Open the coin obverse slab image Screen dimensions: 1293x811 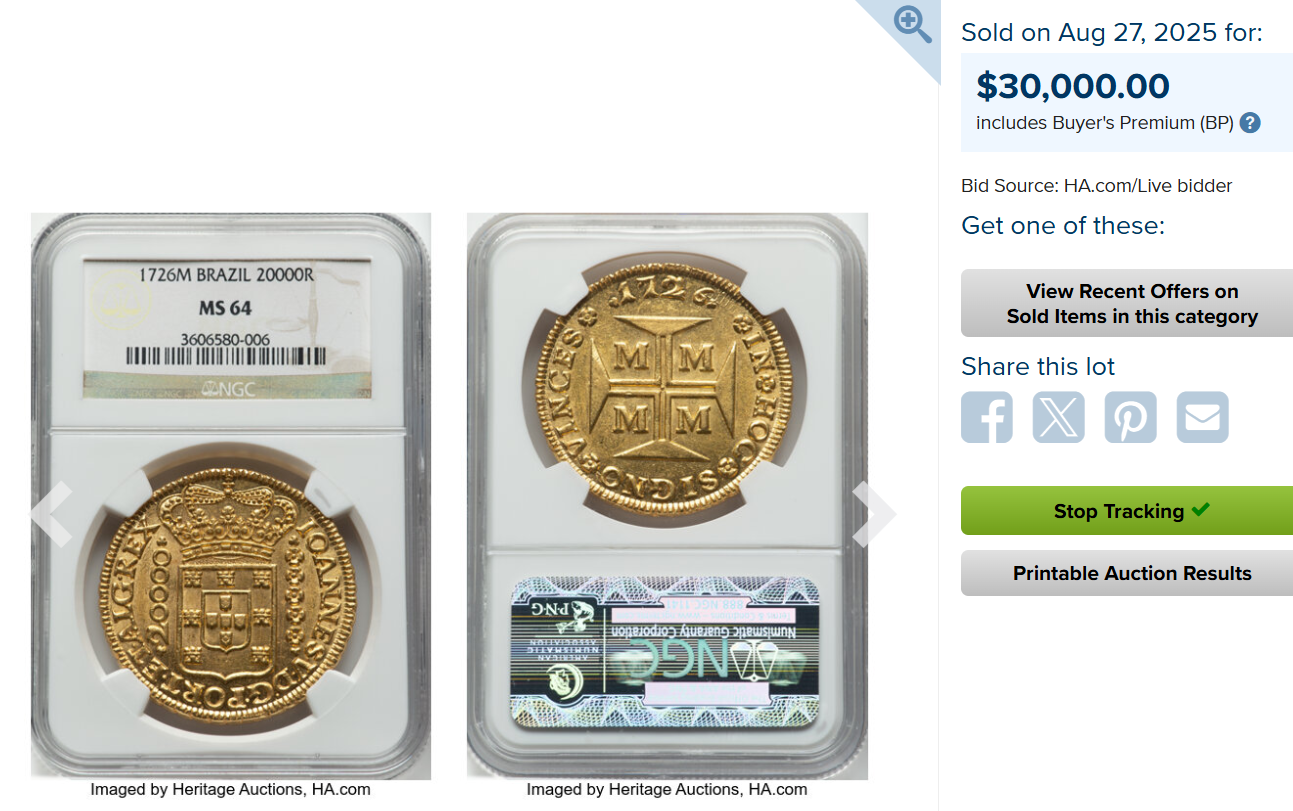pyautogui.click(x=231, y=496)
